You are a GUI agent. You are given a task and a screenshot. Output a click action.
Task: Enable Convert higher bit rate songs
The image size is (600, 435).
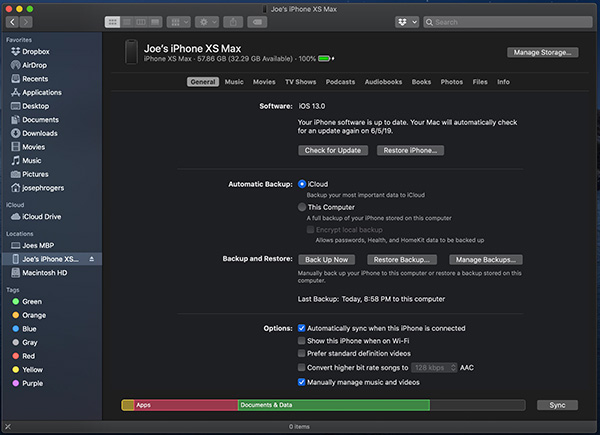(x=302, y=367)
